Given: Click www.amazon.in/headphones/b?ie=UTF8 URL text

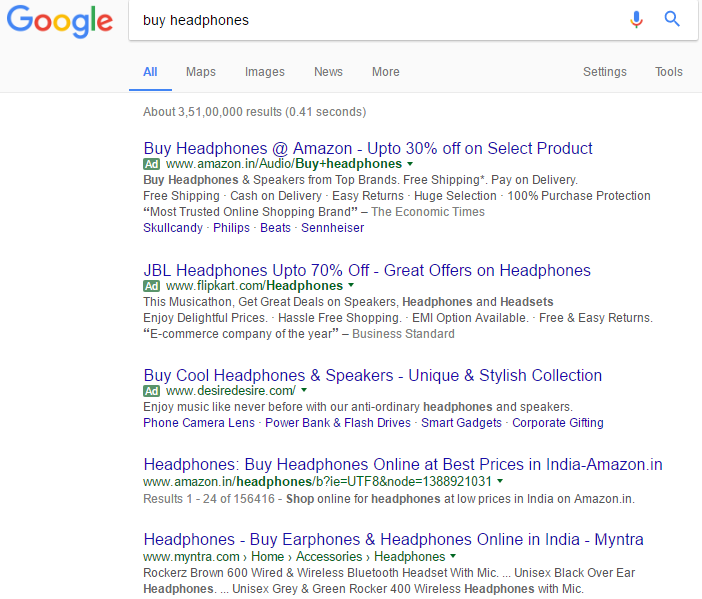Looking at the screenshot, I should [317, 482].
